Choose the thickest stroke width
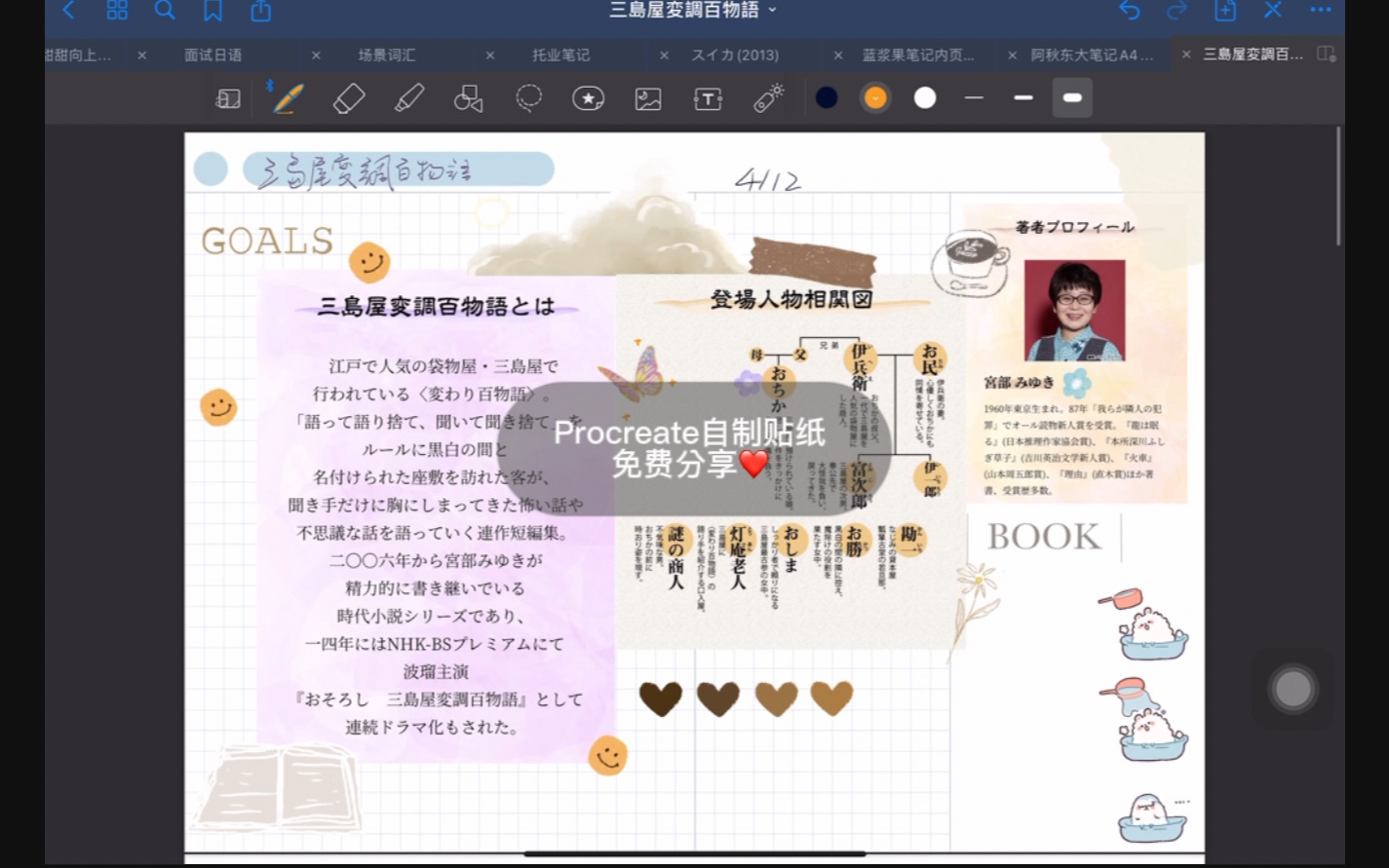Viewport: 1389px width, 868px height. click(x=1072, y=97)
